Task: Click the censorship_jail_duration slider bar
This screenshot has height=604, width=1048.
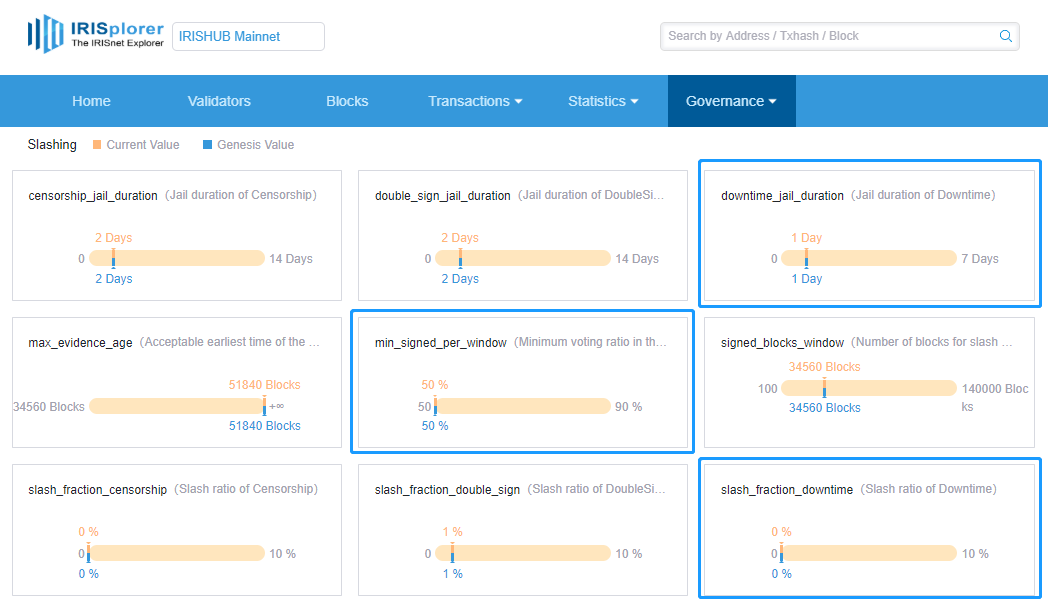Action: [x=177, y=258]
